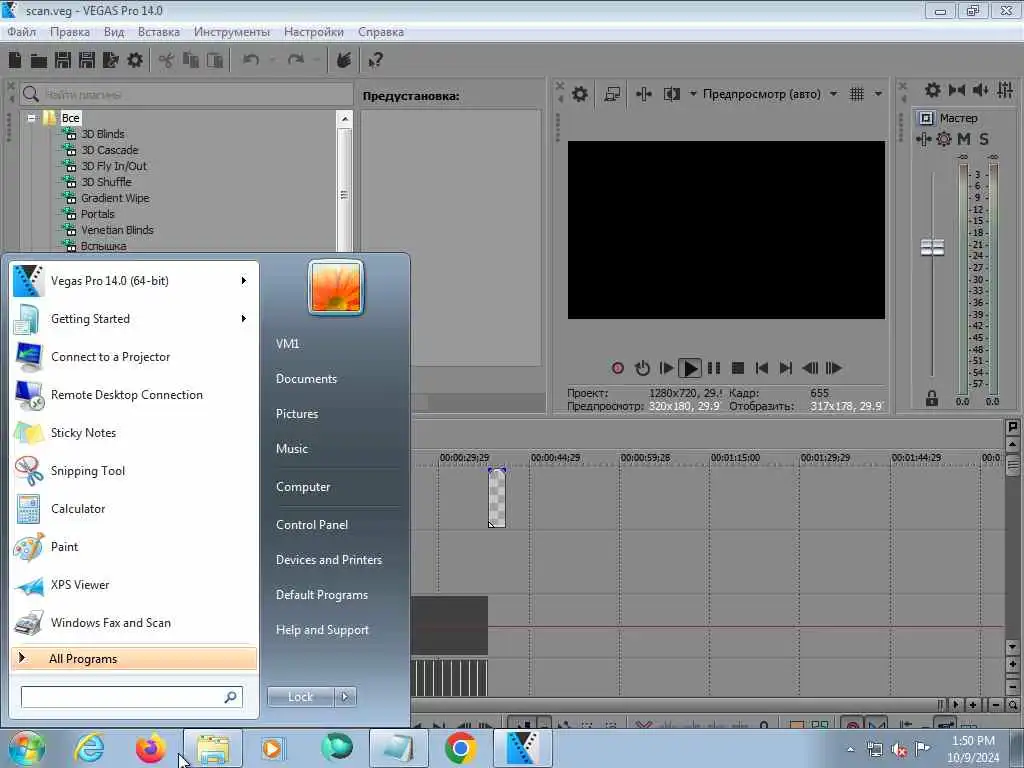
Task: Click the transitions list vertical scrollbar thumb
Action: pos(344,194)
